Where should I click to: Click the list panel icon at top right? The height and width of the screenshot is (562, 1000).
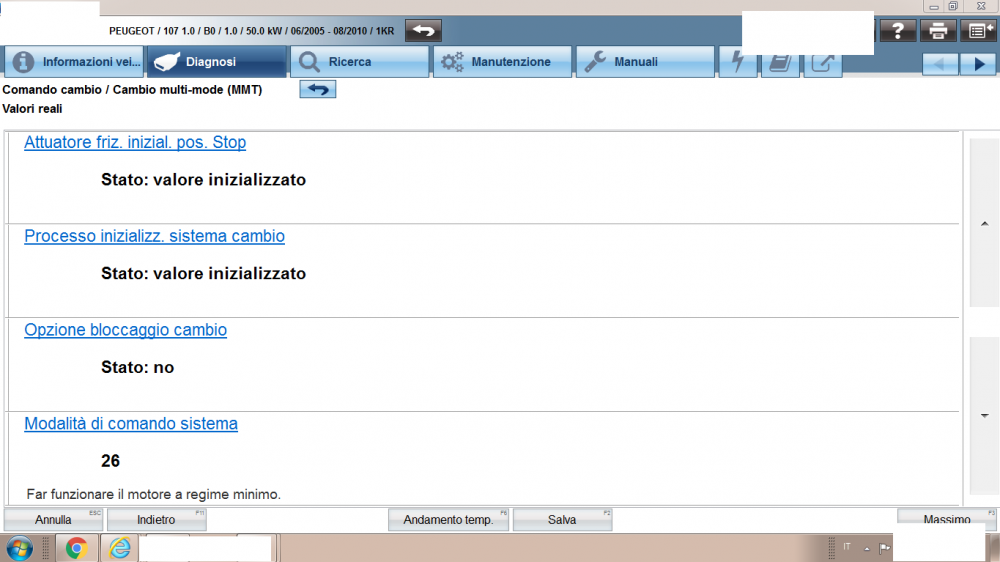977,31
